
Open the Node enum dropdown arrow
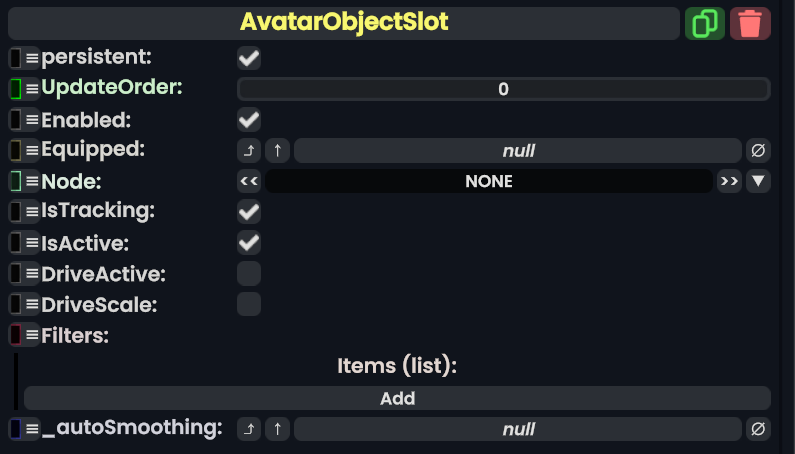759,181
